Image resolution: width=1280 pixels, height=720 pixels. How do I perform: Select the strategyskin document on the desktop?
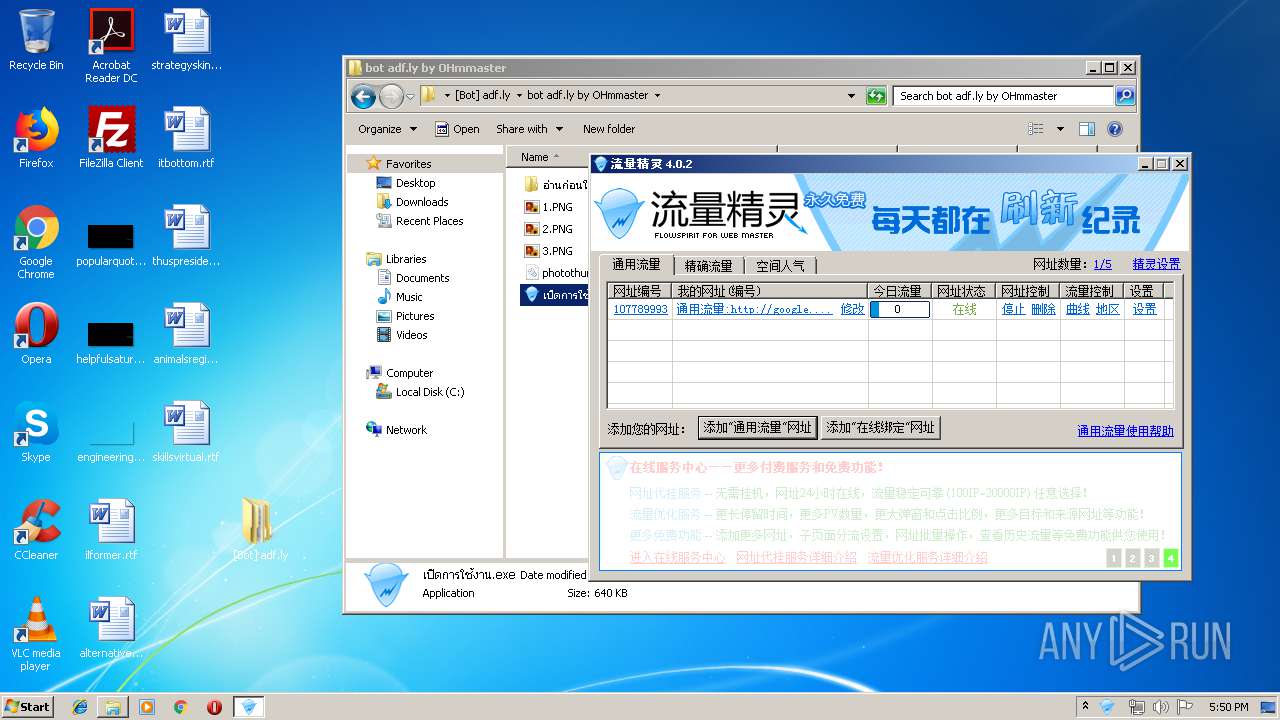tap(186, 40)
